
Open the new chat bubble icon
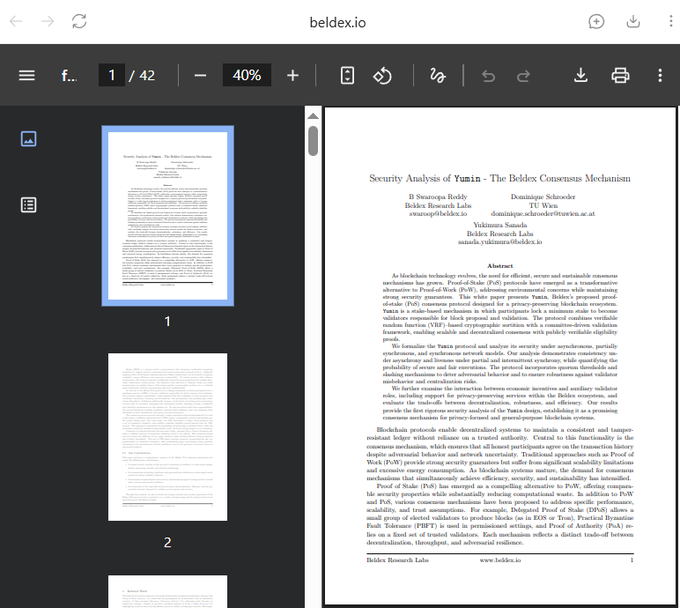(596, 21)
